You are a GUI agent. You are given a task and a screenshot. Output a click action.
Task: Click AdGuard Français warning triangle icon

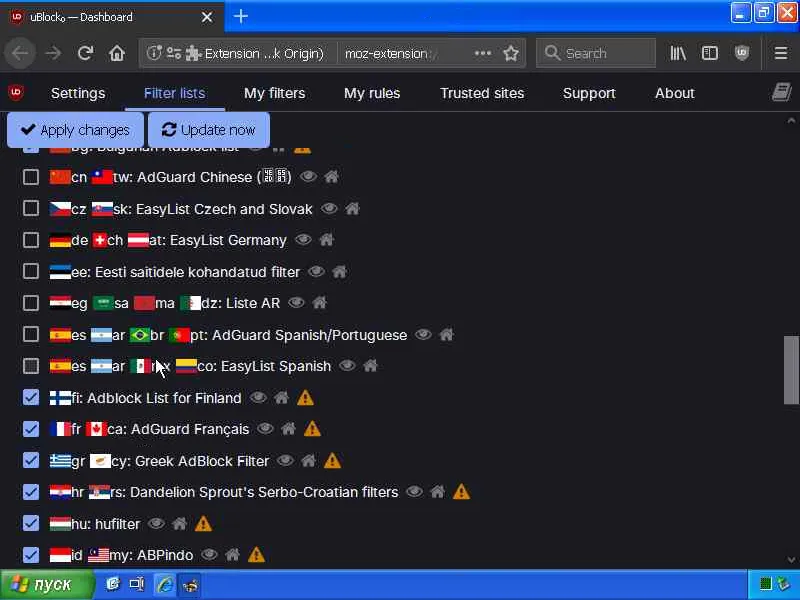(312, 429)
